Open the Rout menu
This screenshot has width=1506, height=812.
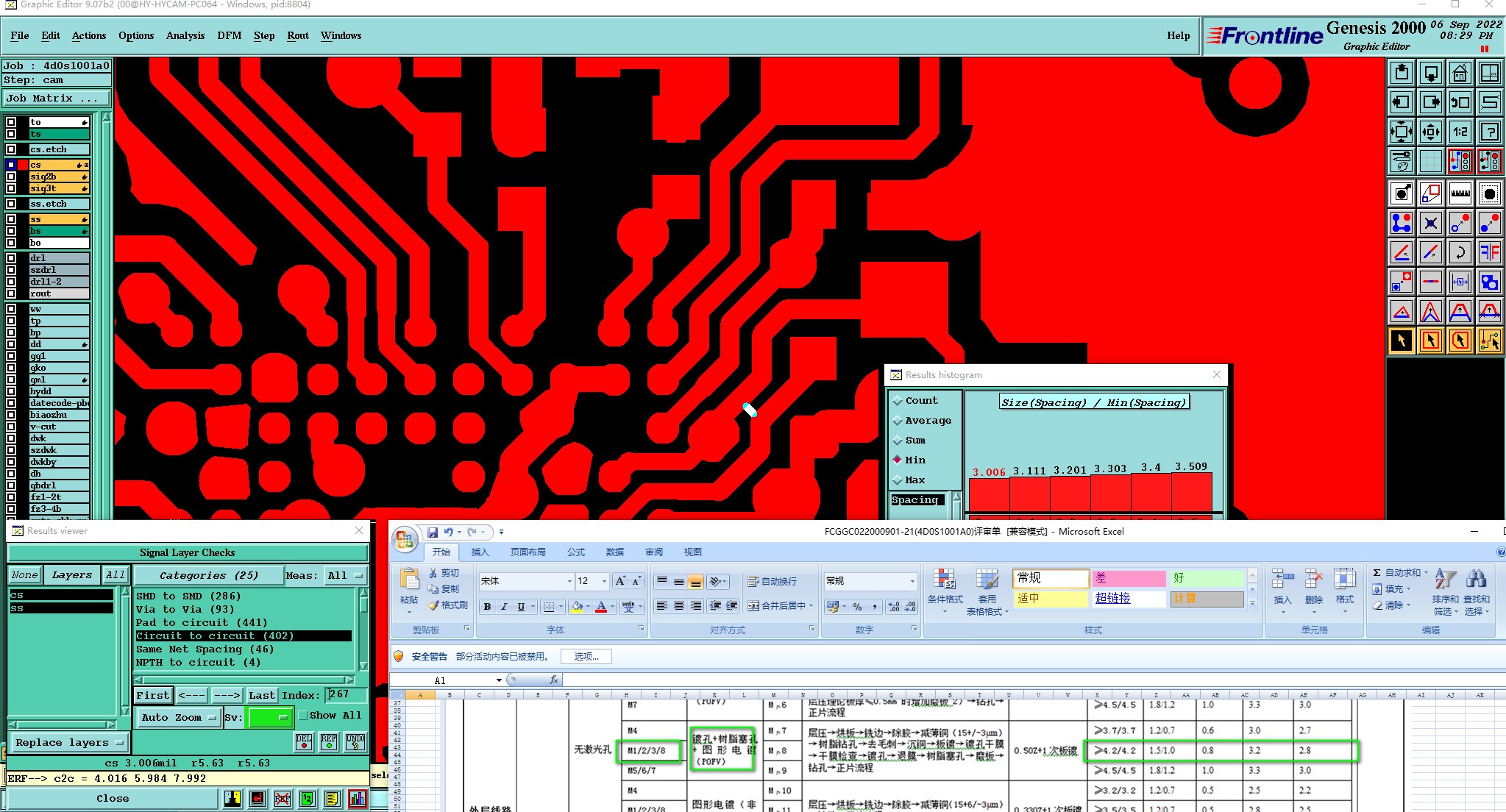point(298,35)
